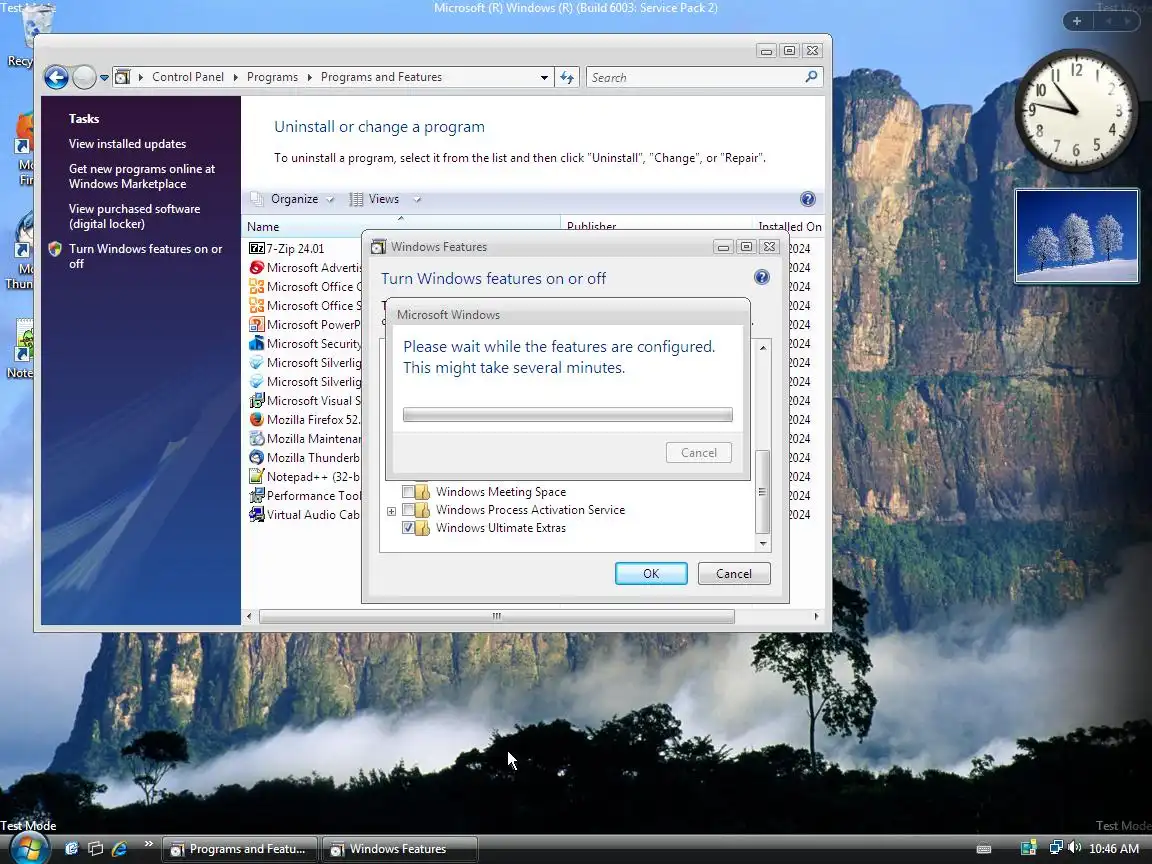1152x864 pixels.
Task: Select the Mozilla Thunderbird icon
Action: [x=256, y=458]
